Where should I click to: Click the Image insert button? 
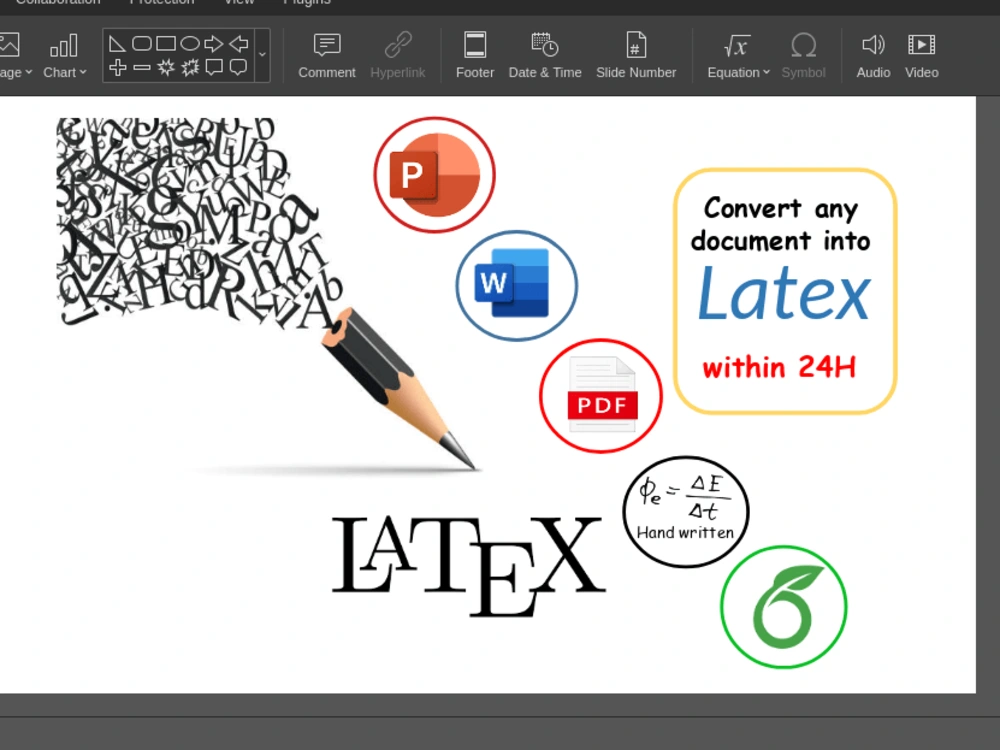point(9,45)
